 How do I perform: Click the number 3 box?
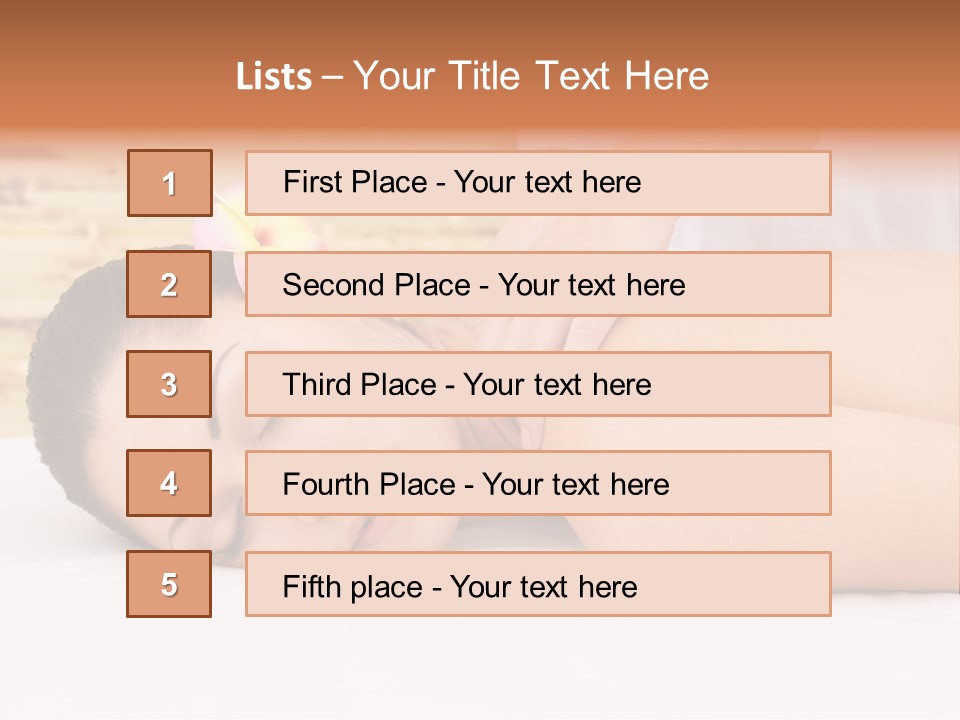click(169, 384)
